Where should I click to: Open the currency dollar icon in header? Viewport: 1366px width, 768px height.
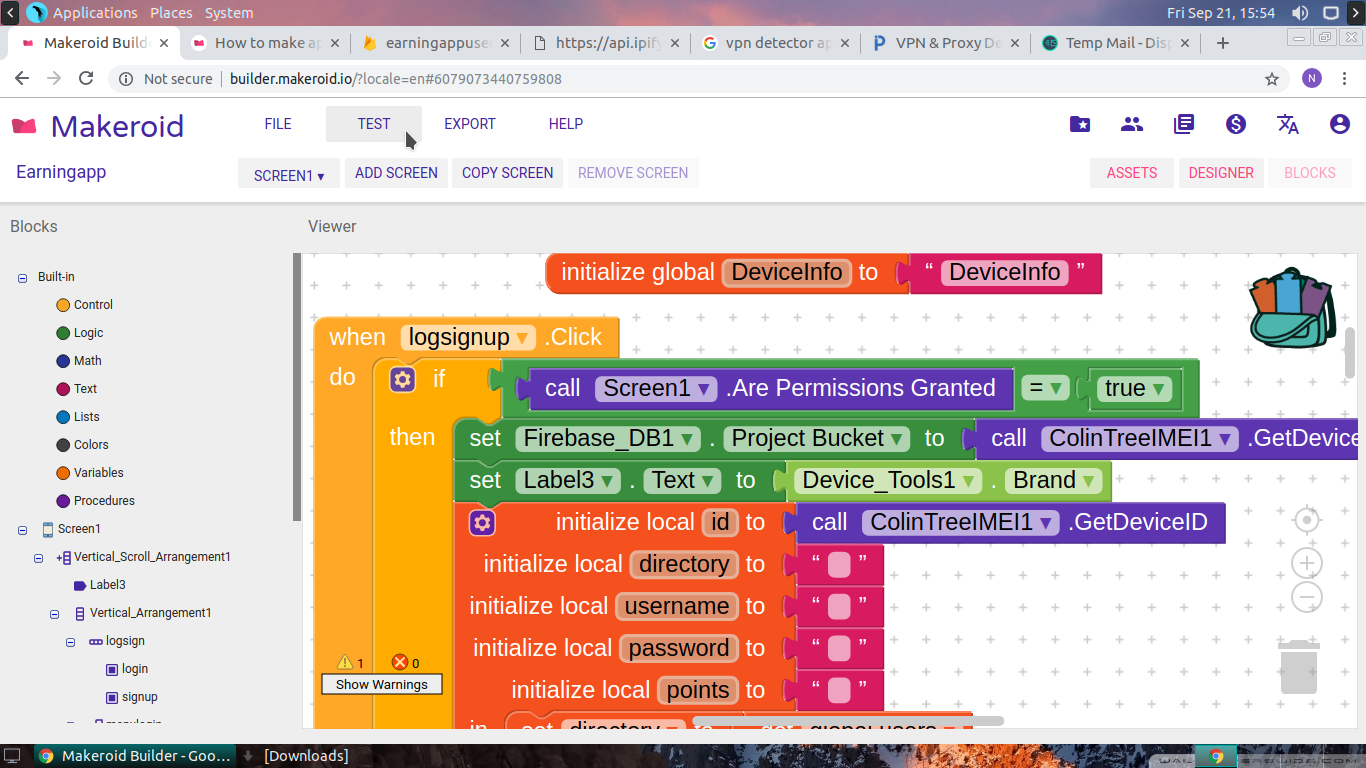[1236, 124]
